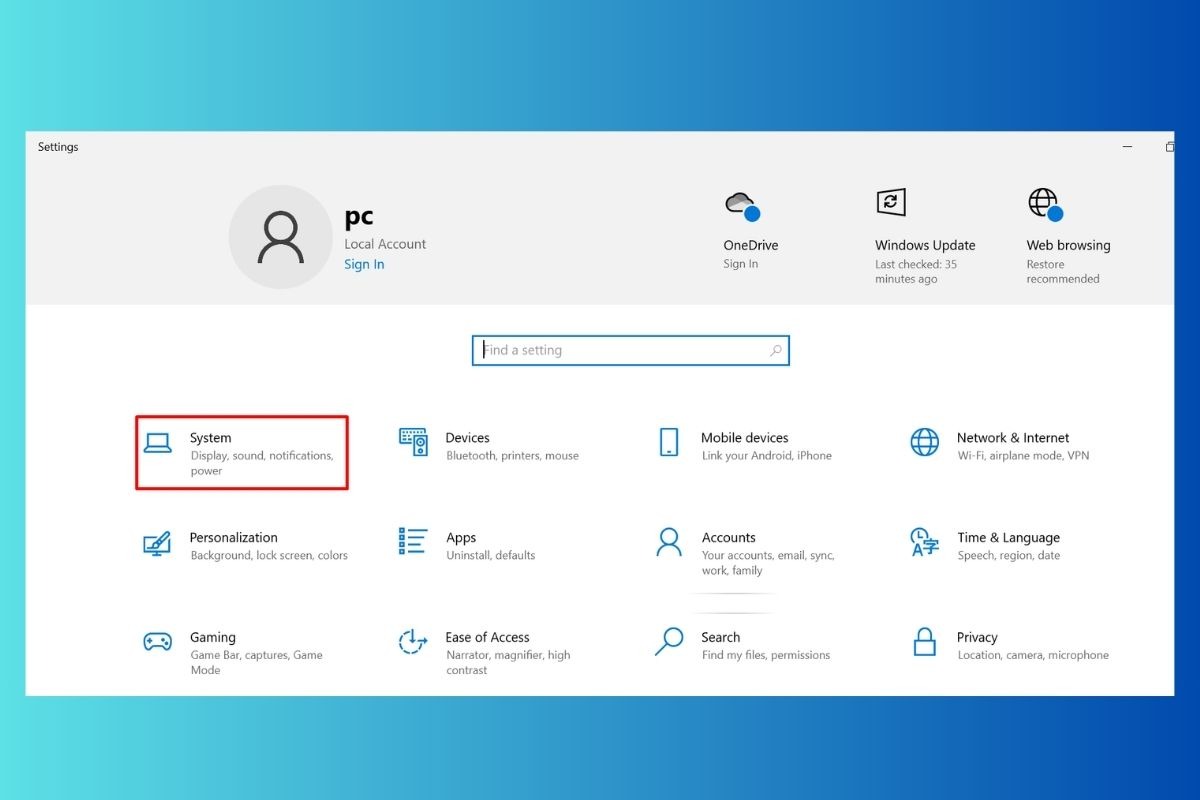1200x800 pixels.
Task: Click the Ease of Access heading text
Action: (488, 637)
